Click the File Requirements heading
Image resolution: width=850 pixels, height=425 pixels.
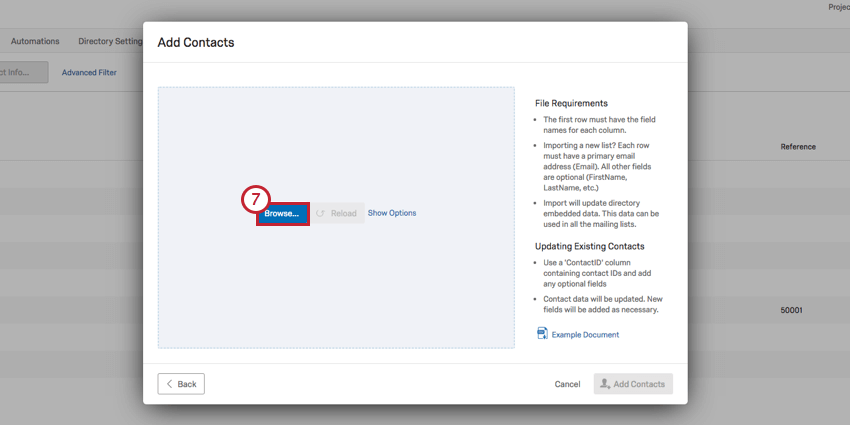coord(571,103)
